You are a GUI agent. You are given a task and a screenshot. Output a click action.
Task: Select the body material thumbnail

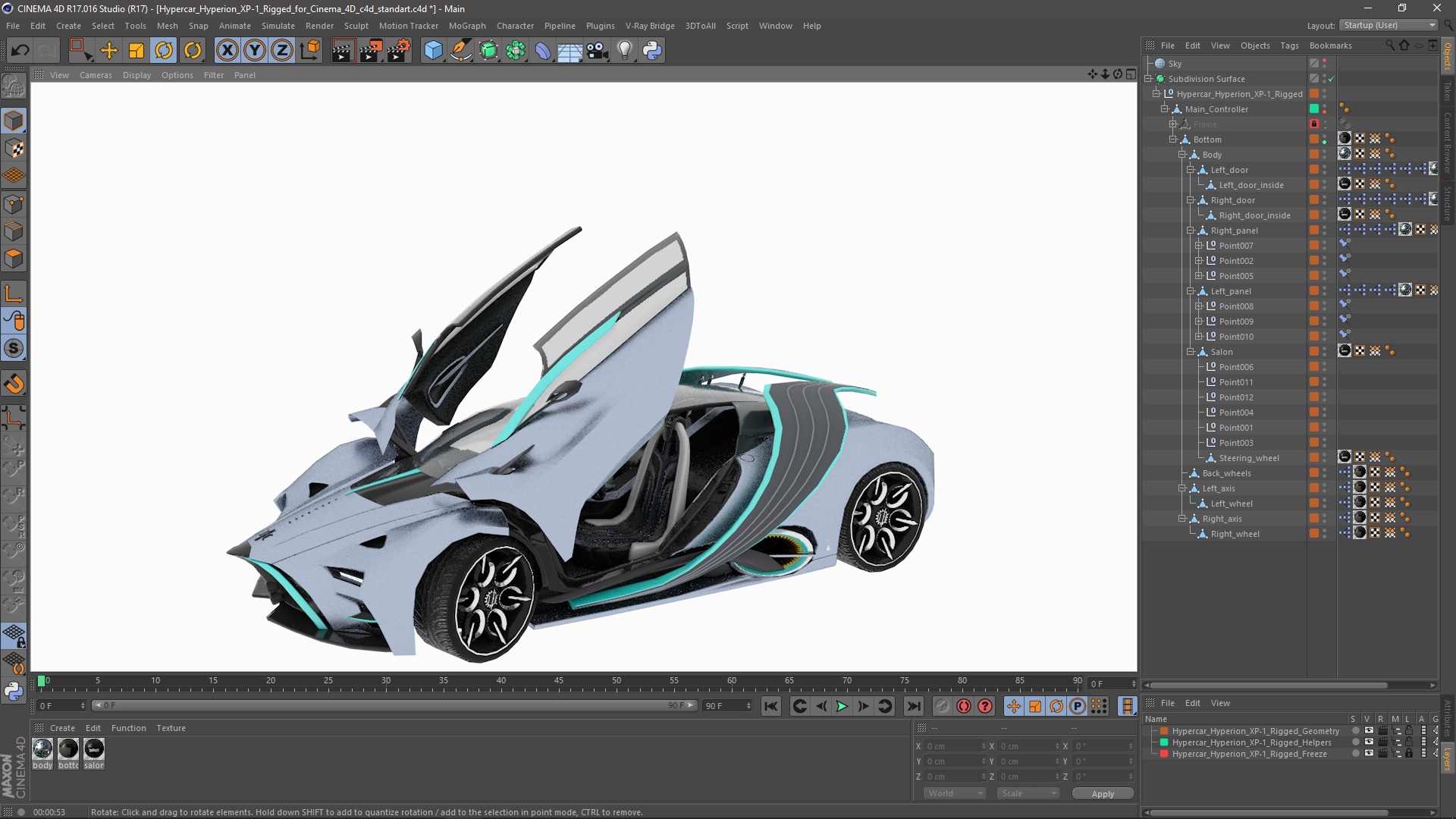tap(42, 749)
